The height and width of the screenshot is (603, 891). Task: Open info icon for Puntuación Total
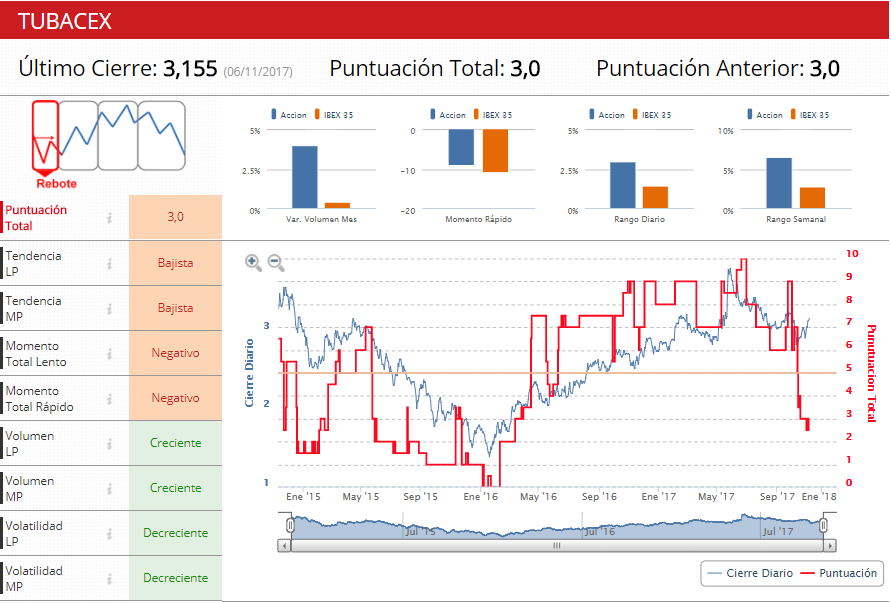[x=109, y=218]
